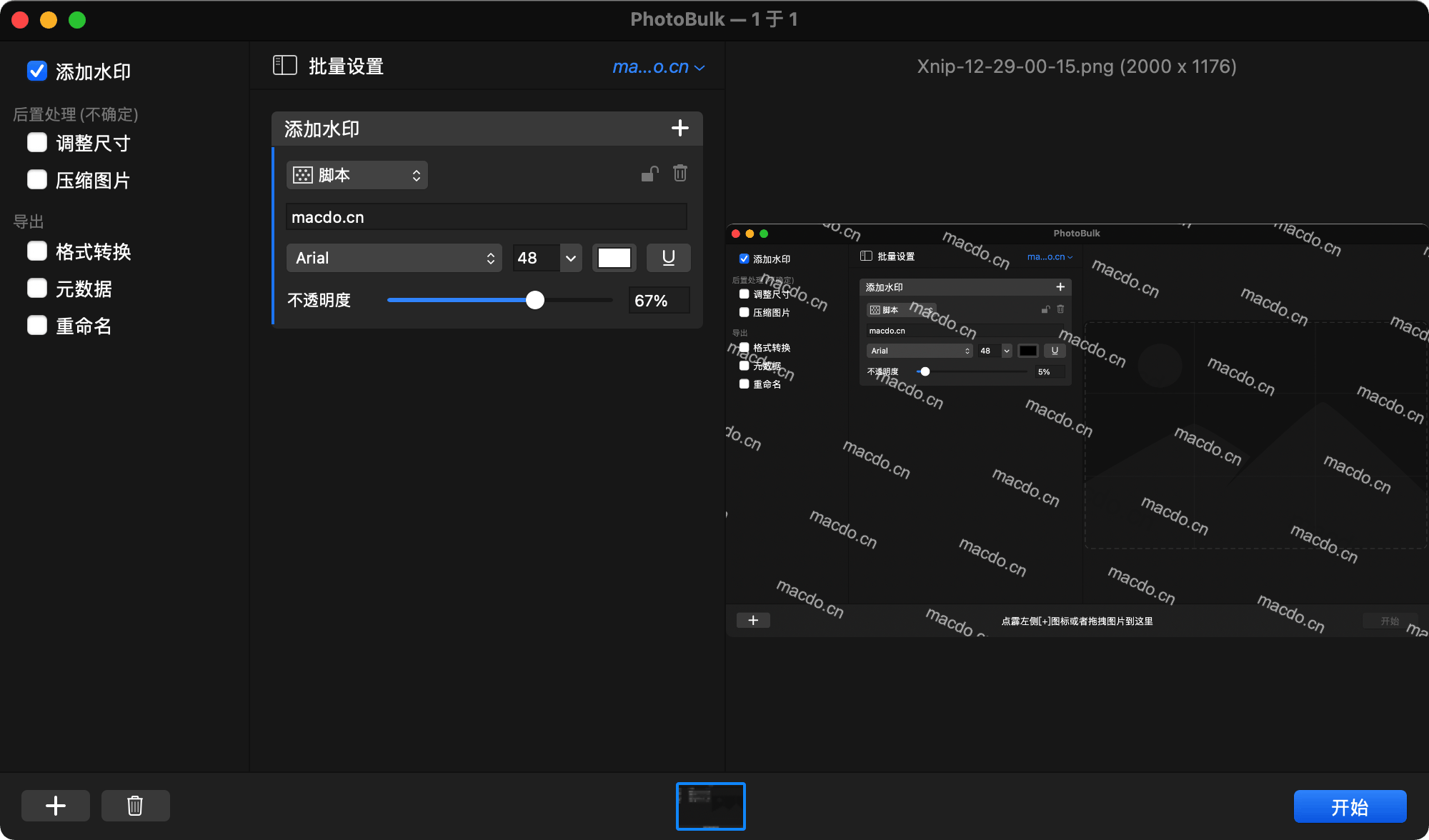Click the green maximize window button

point(77,20)
